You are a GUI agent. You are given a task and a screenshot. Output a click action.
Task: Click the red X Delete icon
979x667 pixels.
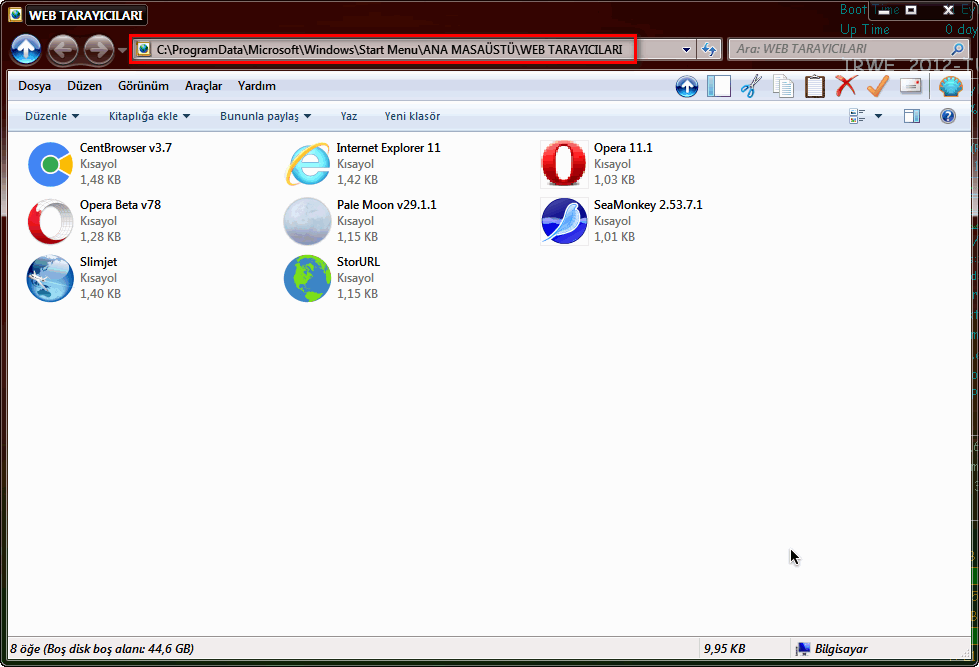(846, 86)
